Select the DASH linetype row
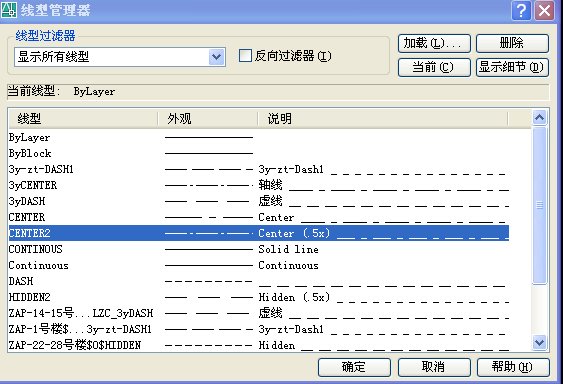 click(x=259, y=281)
